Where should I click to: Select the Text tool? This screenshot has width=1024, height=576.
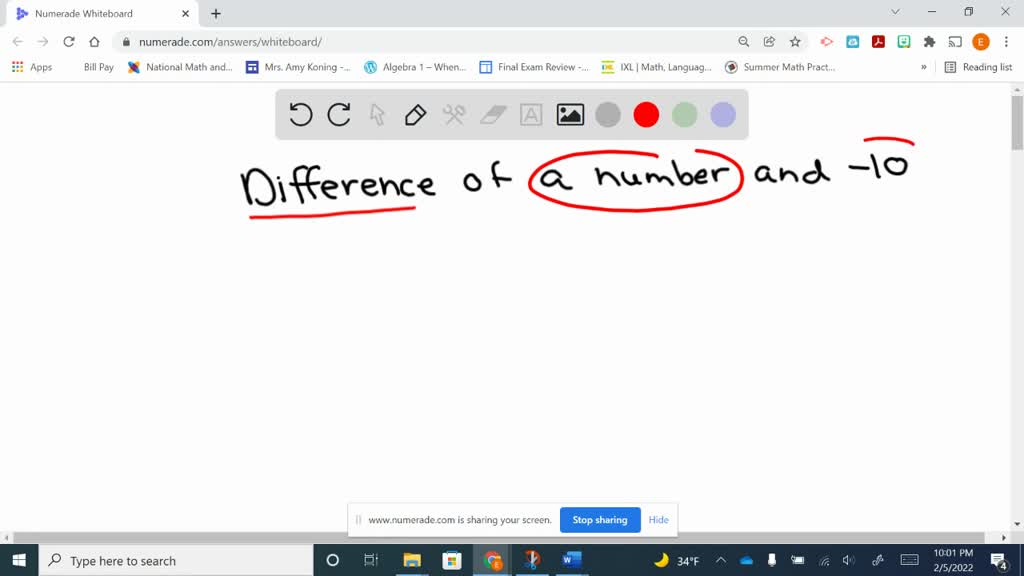(x=530, y=114)
